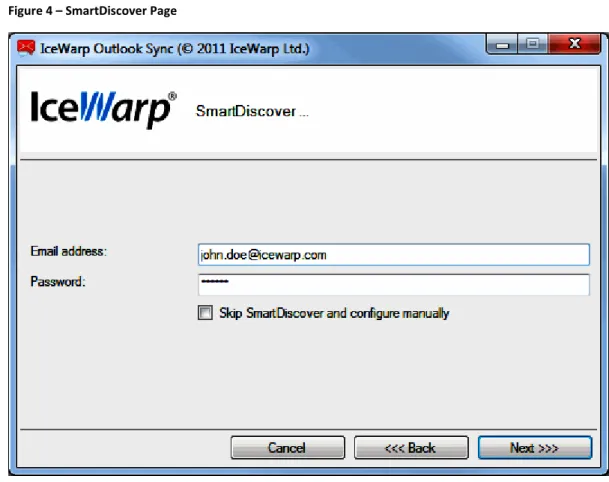
Task: Go back with the <<< Back button
Action: [411, 448]
